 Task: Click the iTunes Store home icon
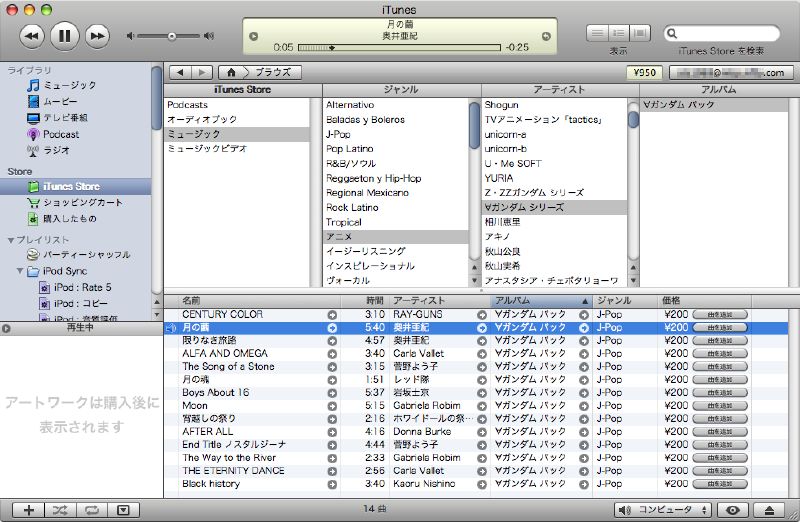tap(232, 72)
